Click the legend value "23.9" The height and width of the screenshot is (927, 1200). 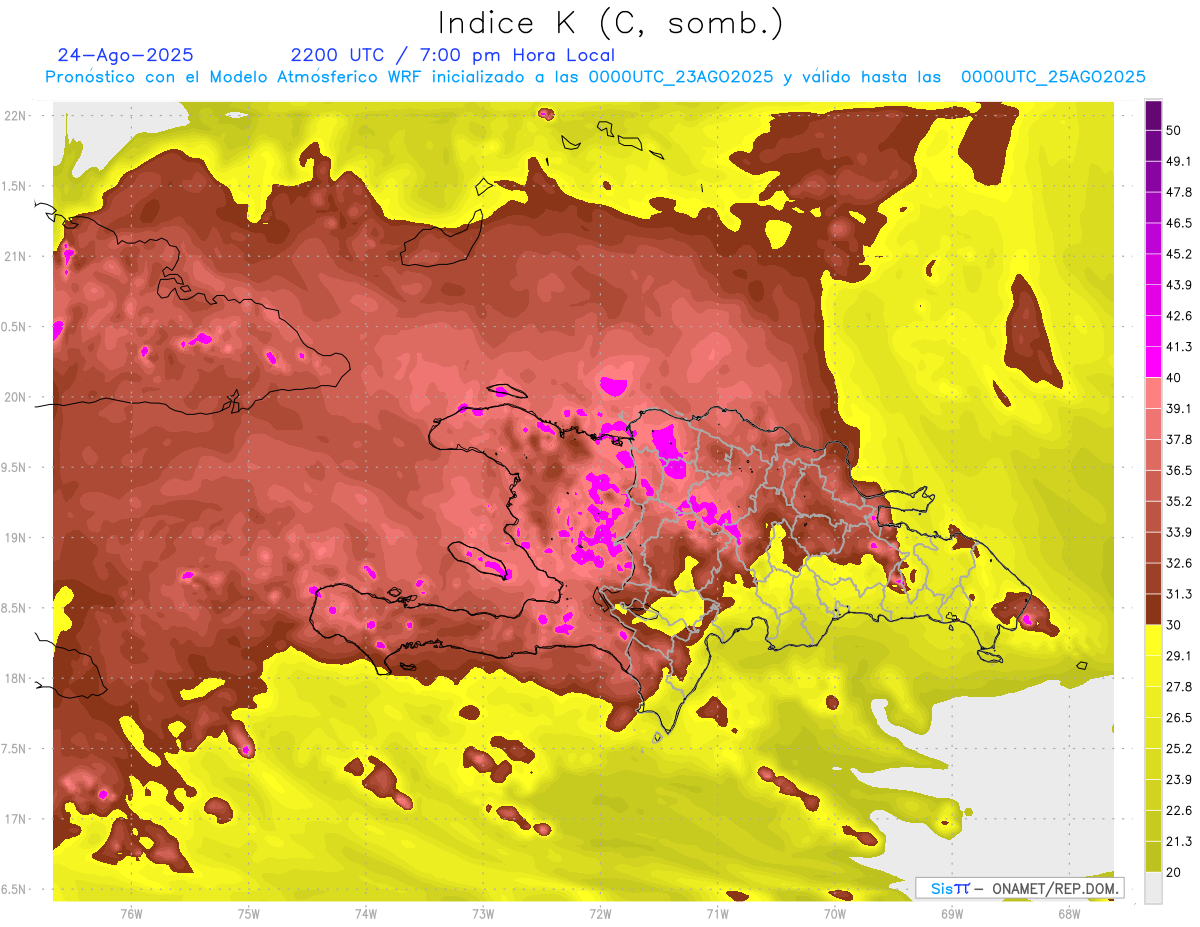(1179, 780)
